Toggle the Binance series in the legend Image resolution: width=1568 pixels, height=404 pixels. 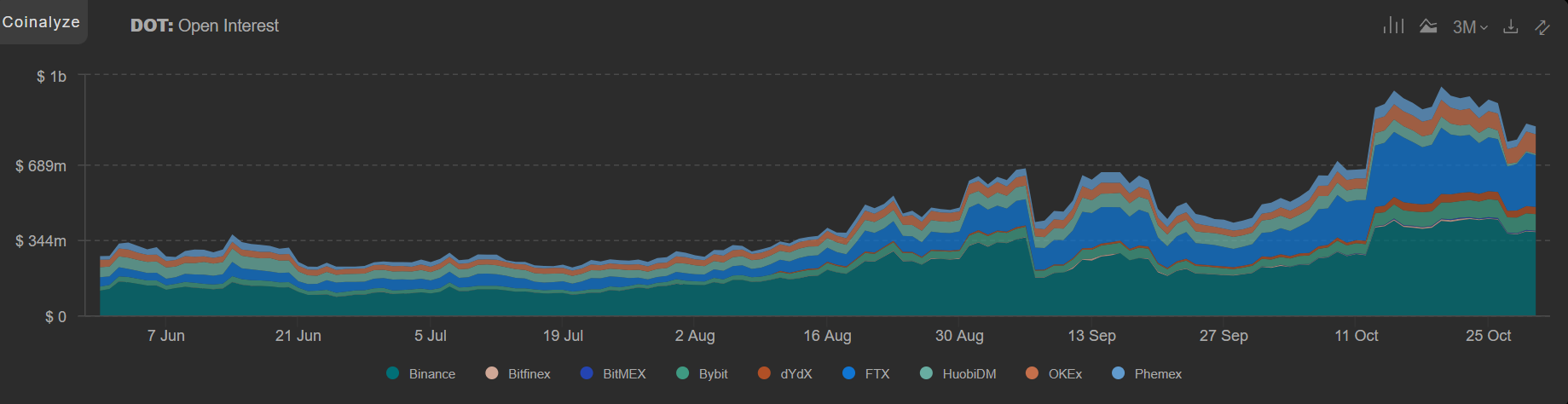click(421, 373)
